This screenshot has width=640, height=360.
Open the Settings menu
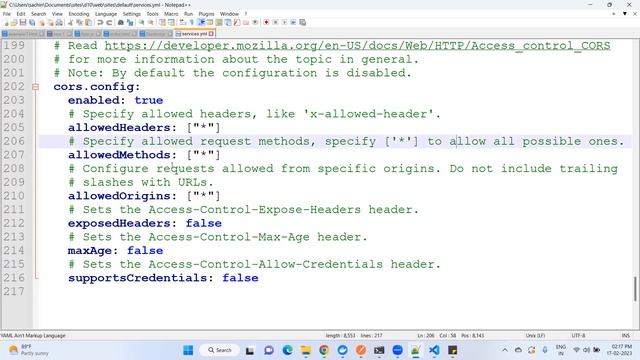[131, 14]
